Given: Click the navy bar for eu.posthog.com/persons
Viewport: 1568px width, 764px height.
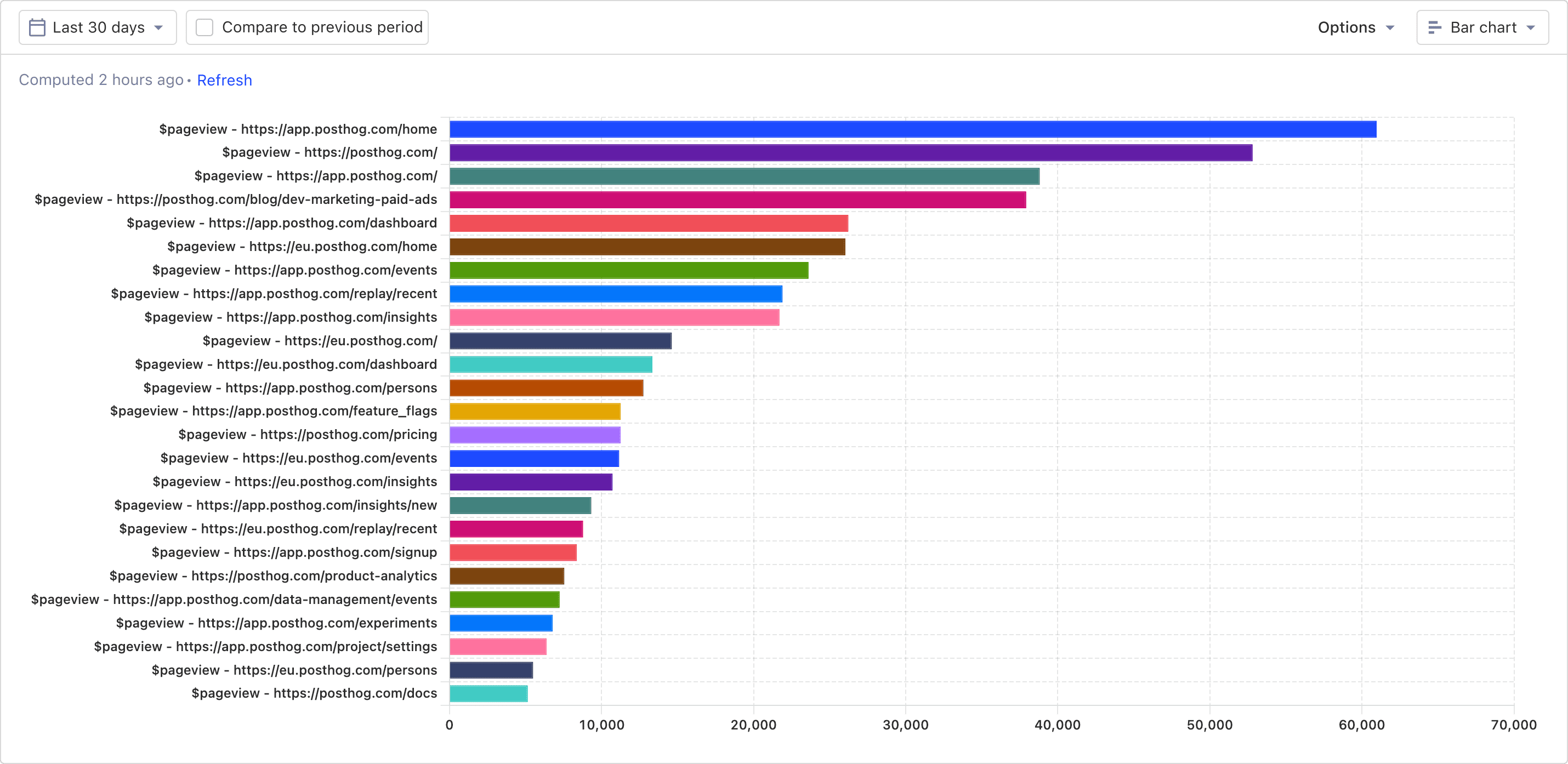Looking at the screenshot, I should click(x=491, y=670).
